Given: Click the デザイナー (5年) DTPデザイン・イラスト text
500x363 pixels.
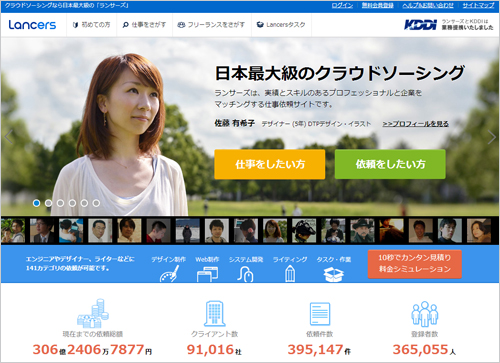Looking at the screenshot, I should [x=316, y=124].
